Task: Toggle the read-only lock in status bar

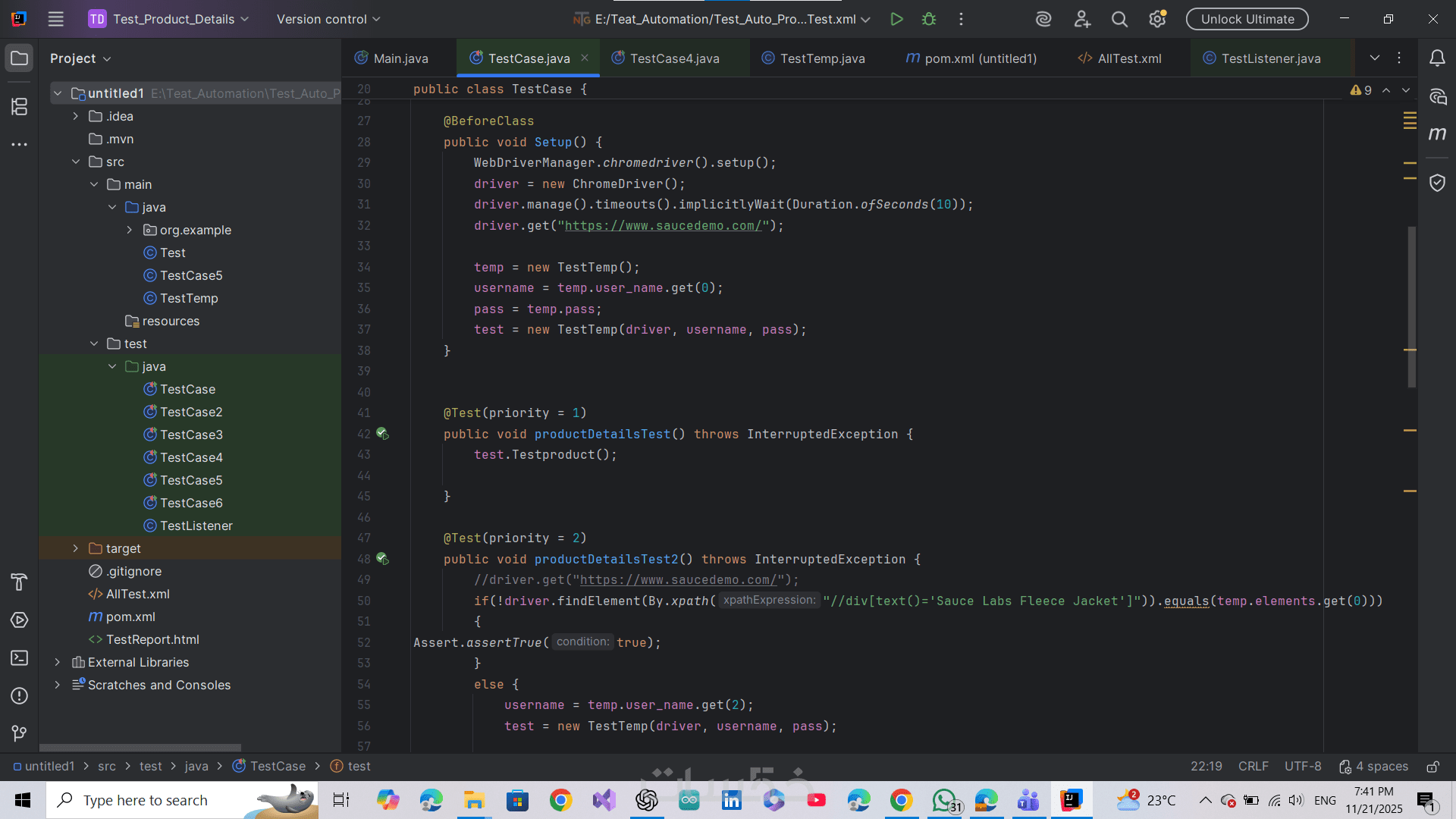Action: tap(1432, 767)
